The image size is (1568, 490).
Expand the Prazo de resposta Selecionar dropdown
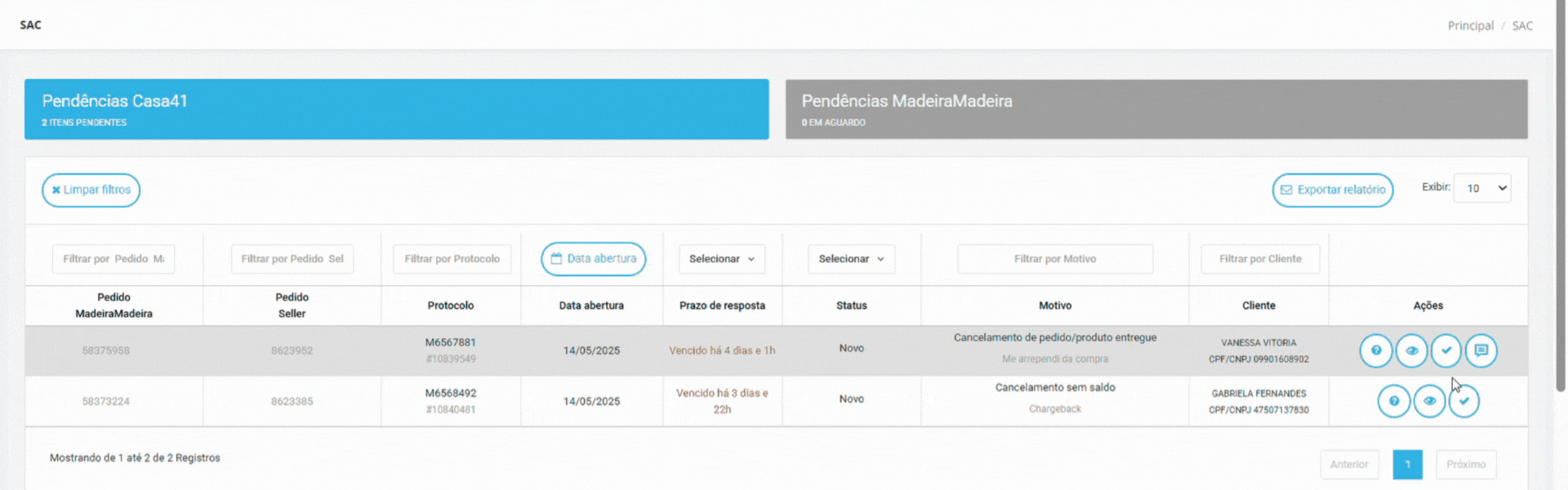pyautogui.click(x=722, y=259)
